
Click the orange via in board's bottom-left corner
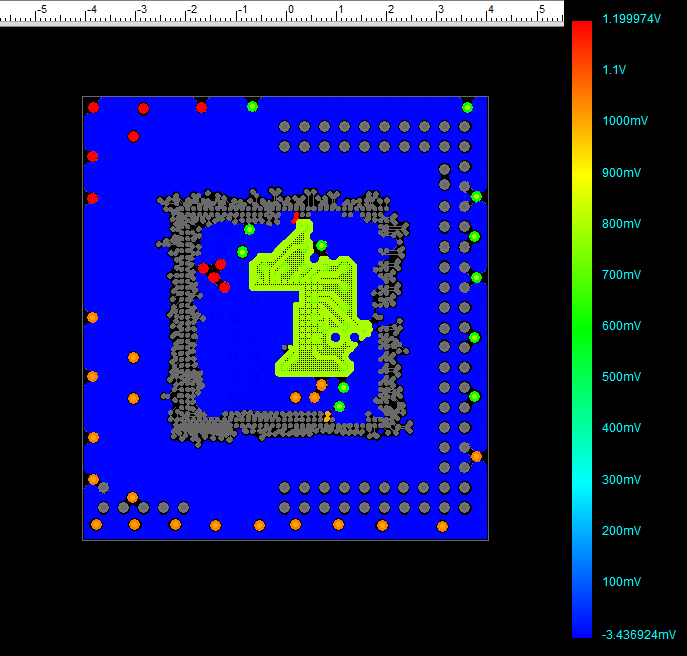[x=96, y=524]
